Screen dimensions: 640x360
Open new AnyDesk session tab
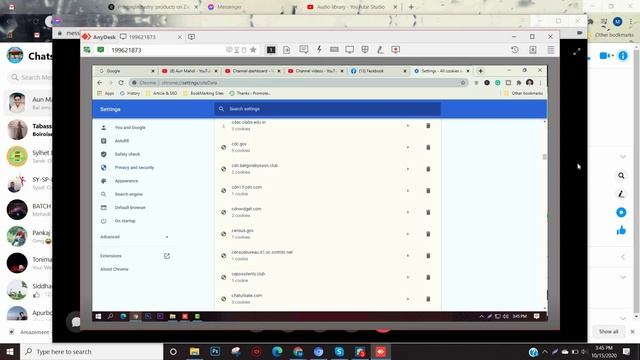[x=191, y=37]
